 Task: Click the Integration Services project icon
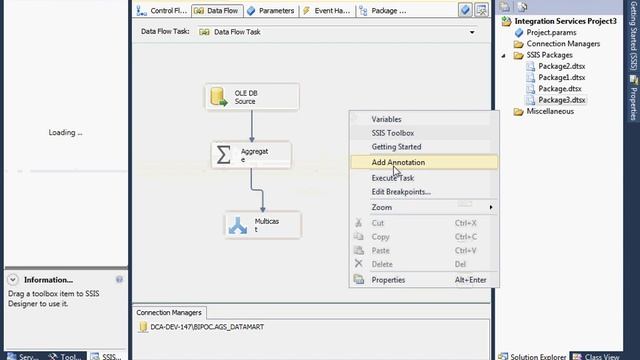(x=507, y=21)
